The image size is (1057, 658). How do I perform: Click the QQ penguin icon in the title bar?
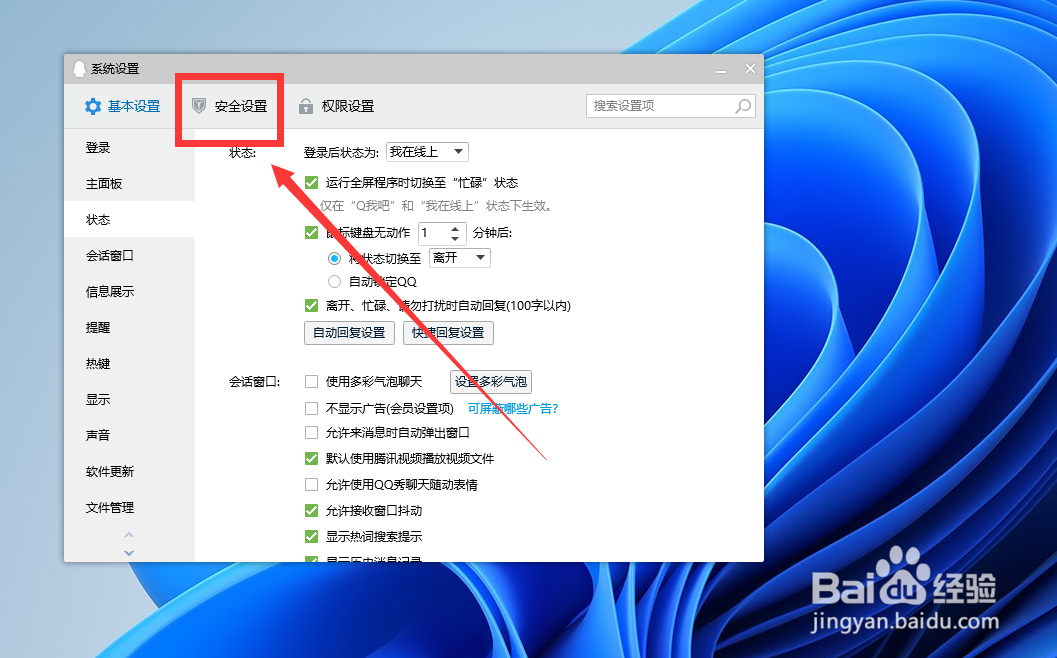pos(80,68)
